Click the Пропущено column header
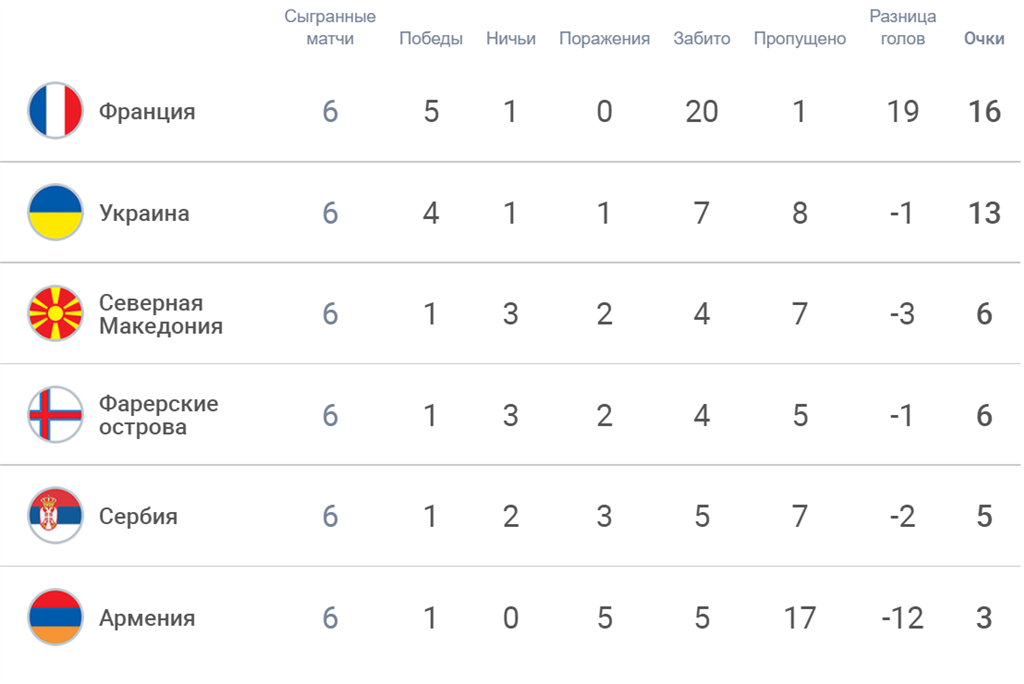Viewport: 1024px width, 684px height. coord(800,39)
